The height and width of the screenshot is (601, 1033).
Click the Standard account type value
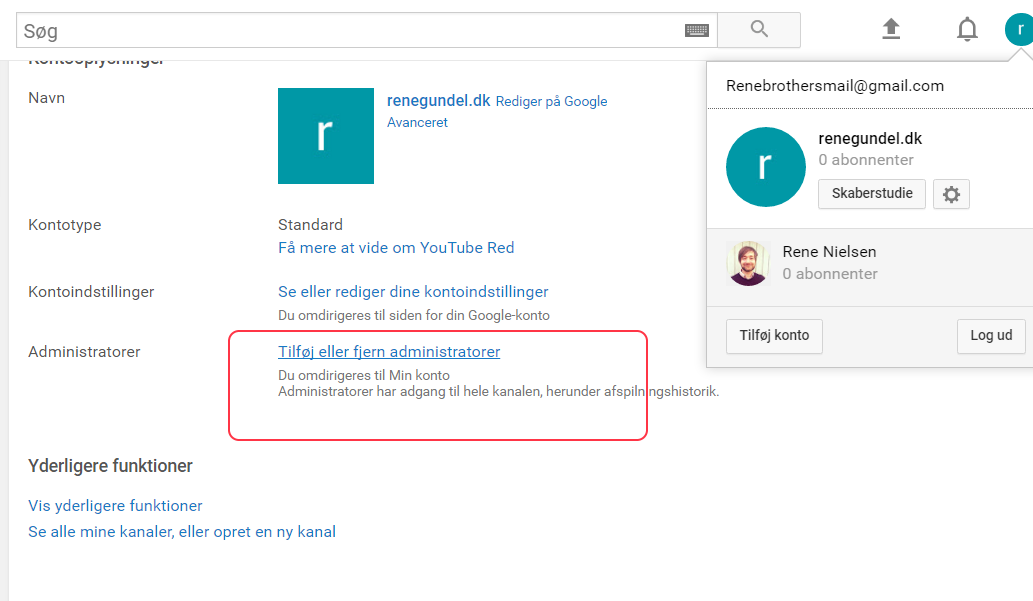pos(310,225)
